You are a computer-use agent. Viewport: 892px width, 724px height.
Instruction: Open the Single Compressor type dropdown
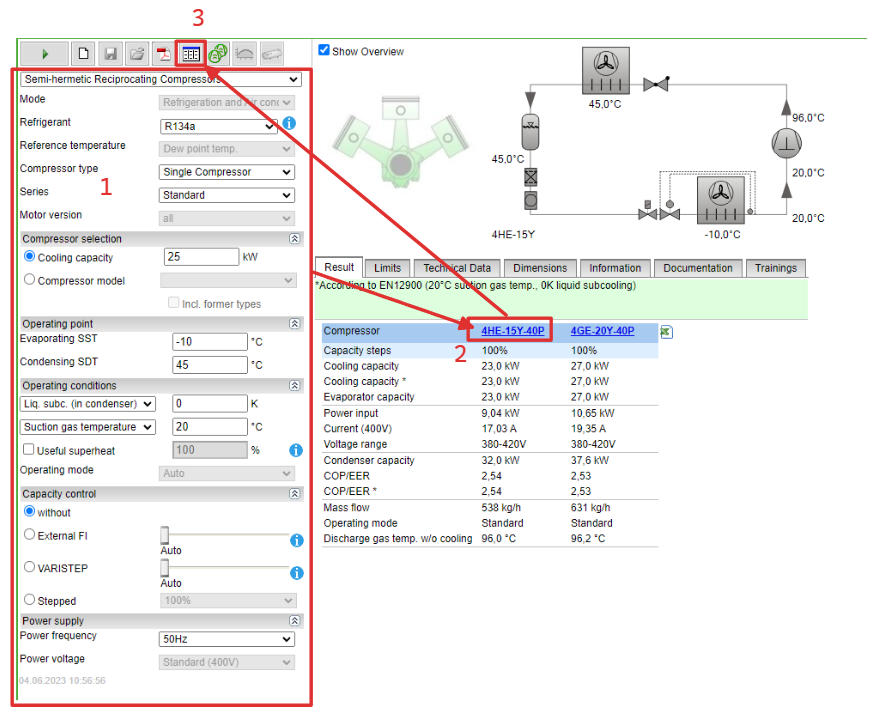[x=227, y=172]
